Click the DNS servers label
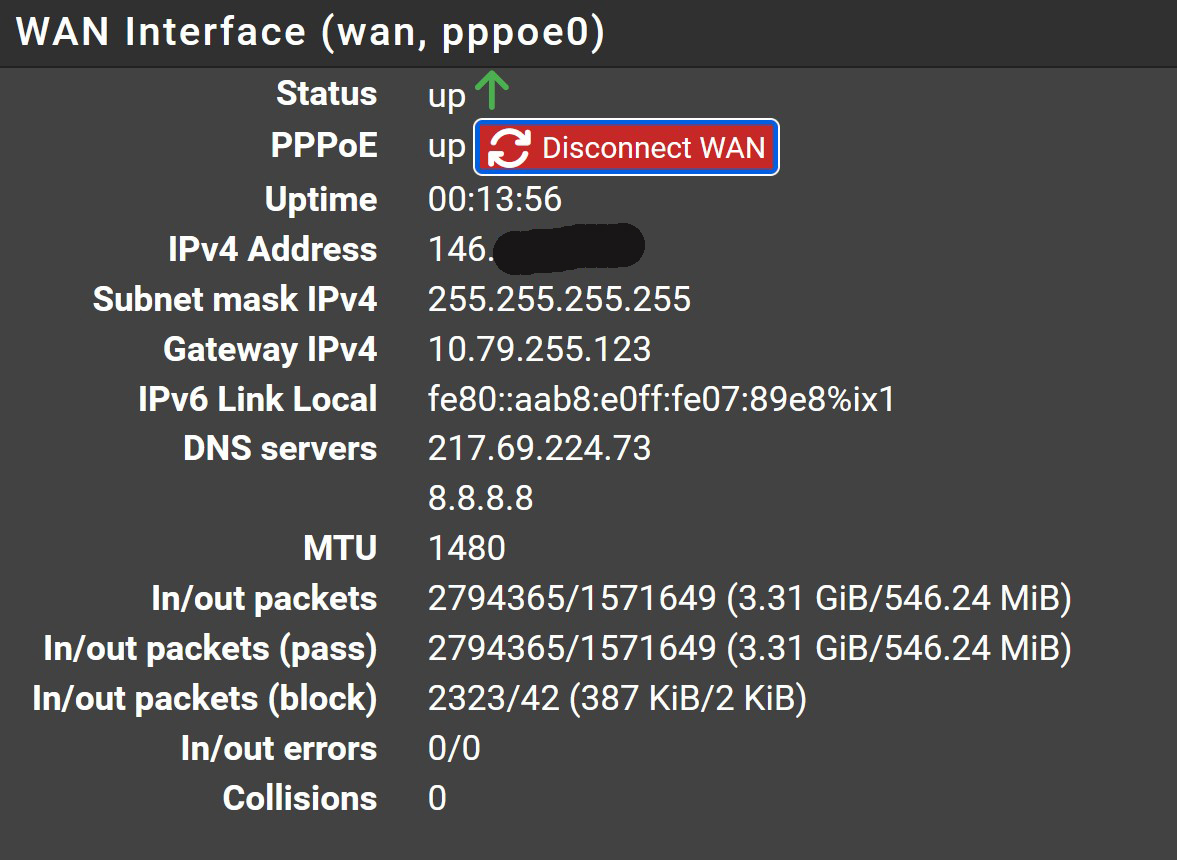The width and height of the screenshot is (1177, 860). click(280, 449)
